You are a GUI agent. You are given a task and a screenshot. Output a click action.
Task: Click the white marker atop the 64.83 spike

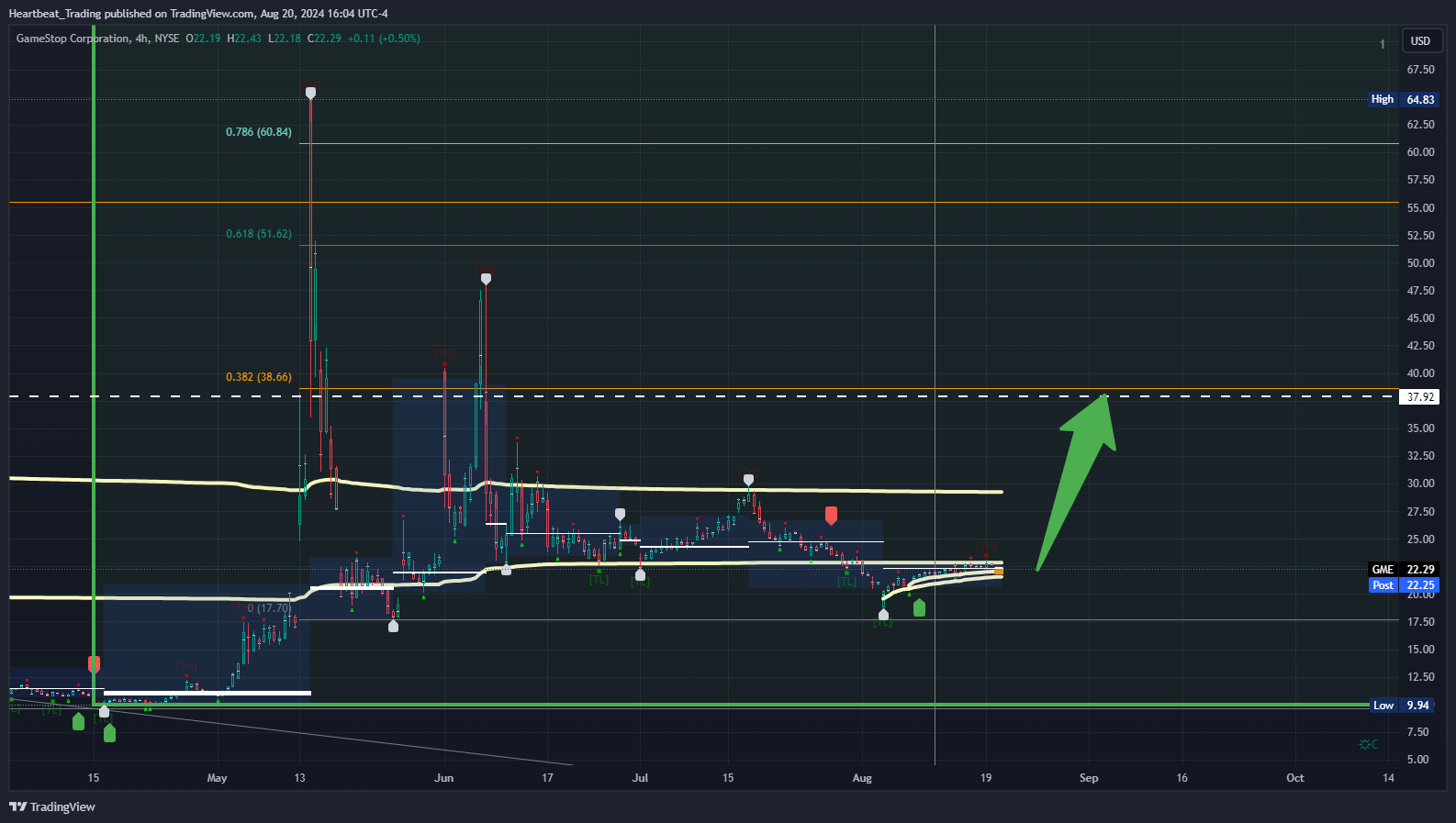(310, 93)
